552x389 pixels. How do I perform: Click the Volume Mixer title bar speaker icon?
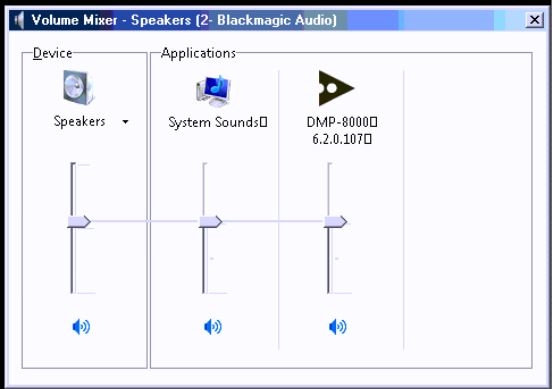[x=19, y=20]
